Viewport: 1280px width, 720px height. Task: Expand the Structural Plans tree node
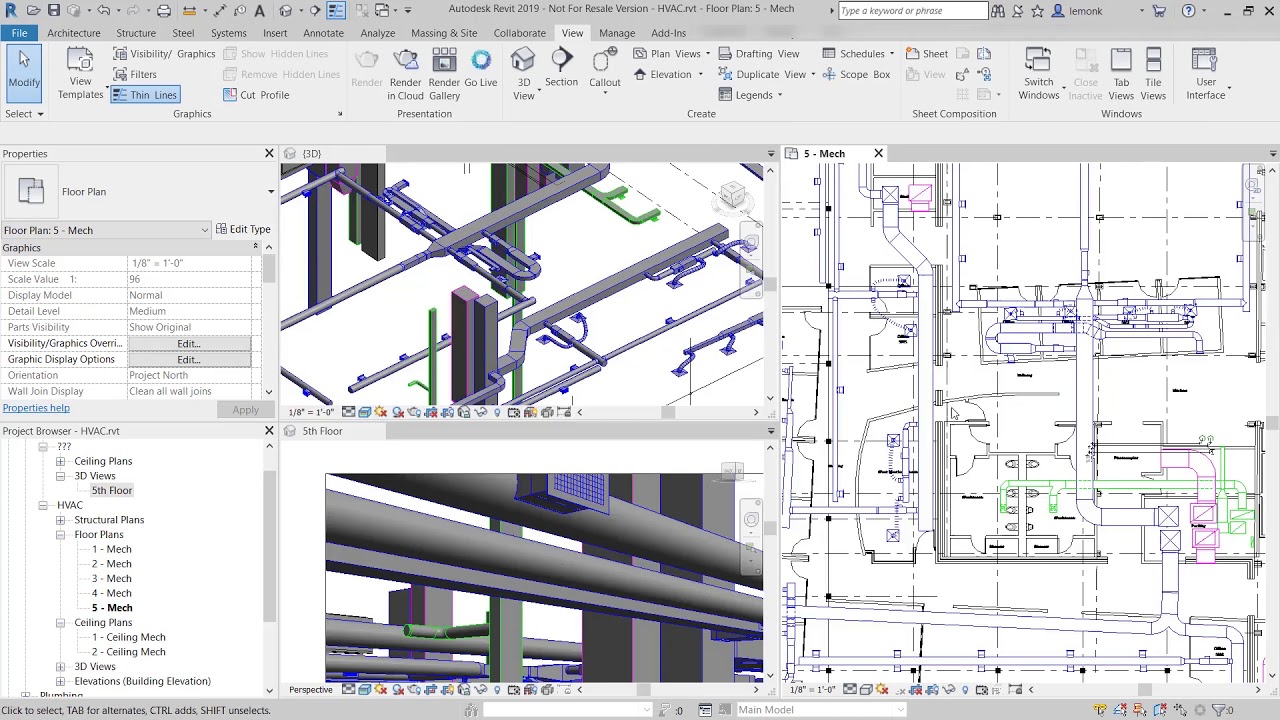(x=61, y=520)
